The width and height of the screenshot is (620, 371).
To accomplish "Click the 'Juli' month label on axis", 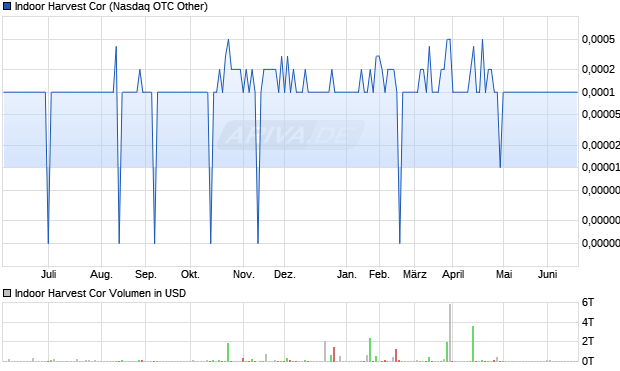I will (x=49, y=274).
